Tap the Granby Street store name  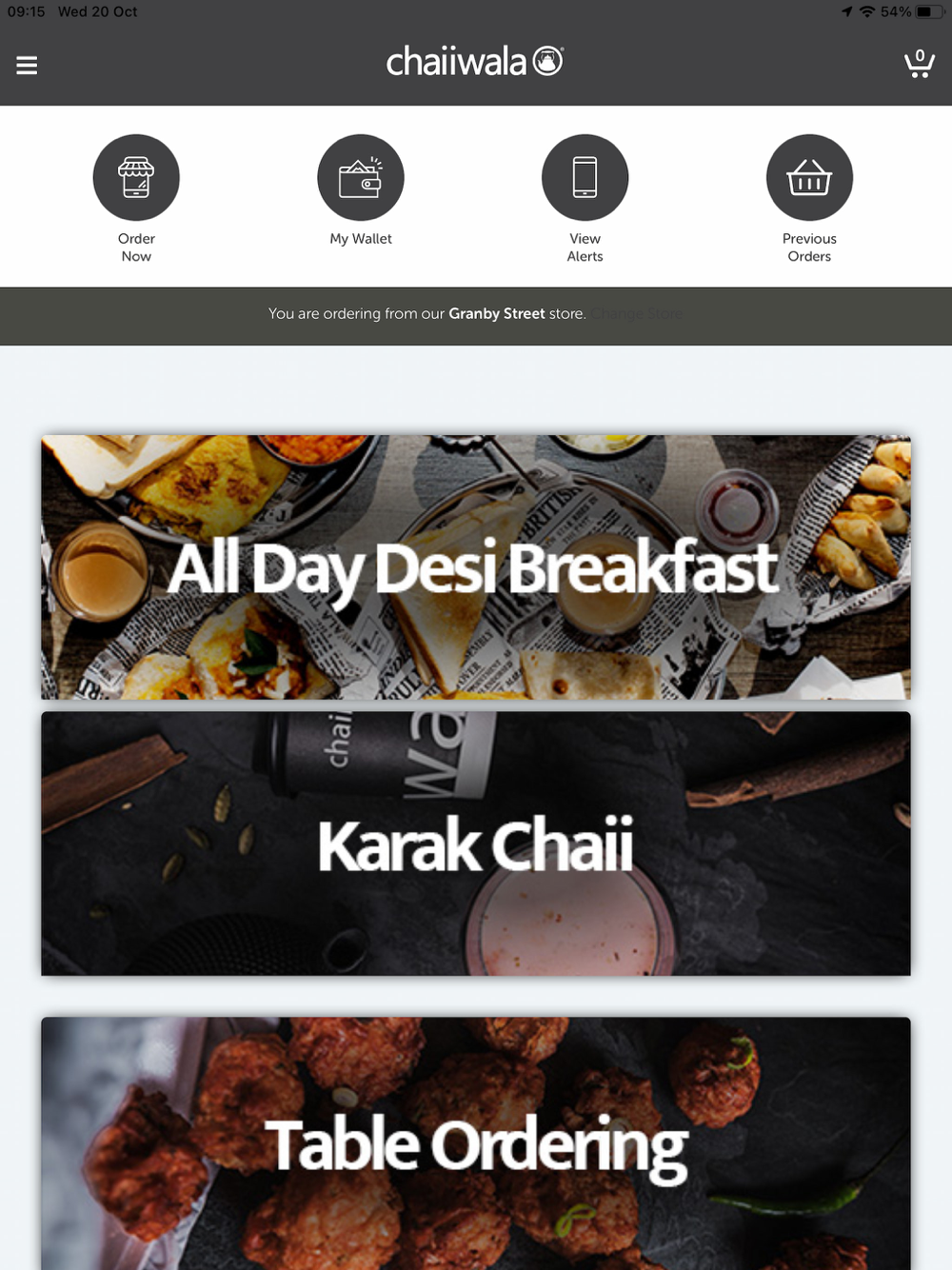pos(497,313)
